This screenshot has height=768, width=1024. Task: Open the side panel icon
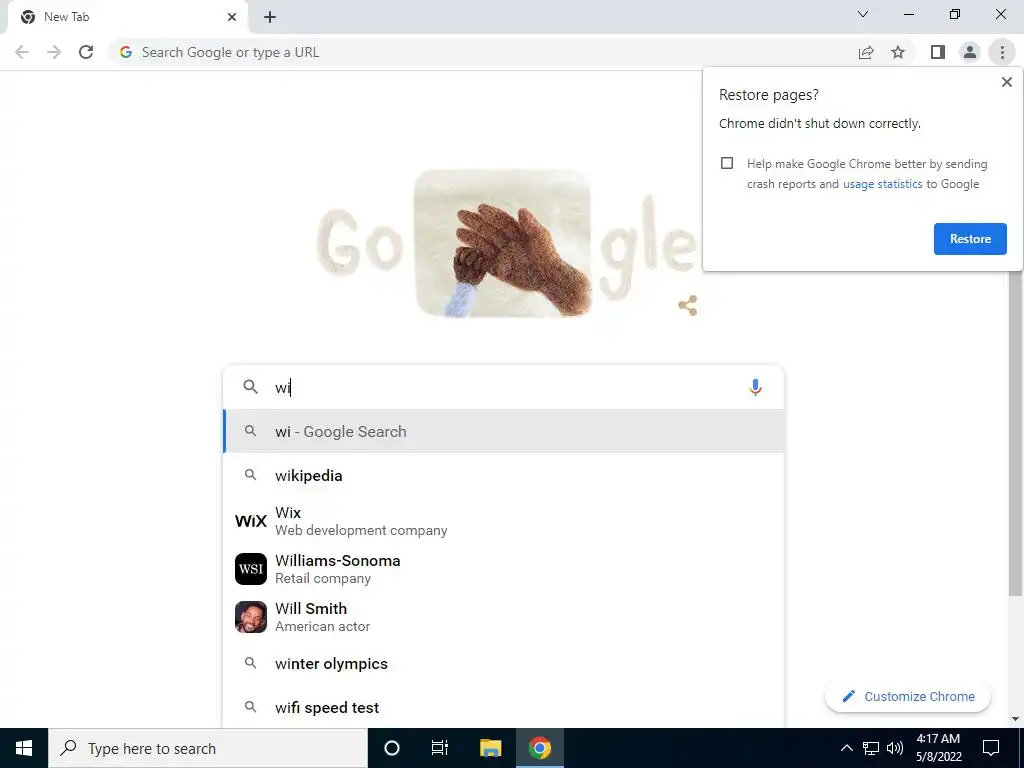click(938, 52)
